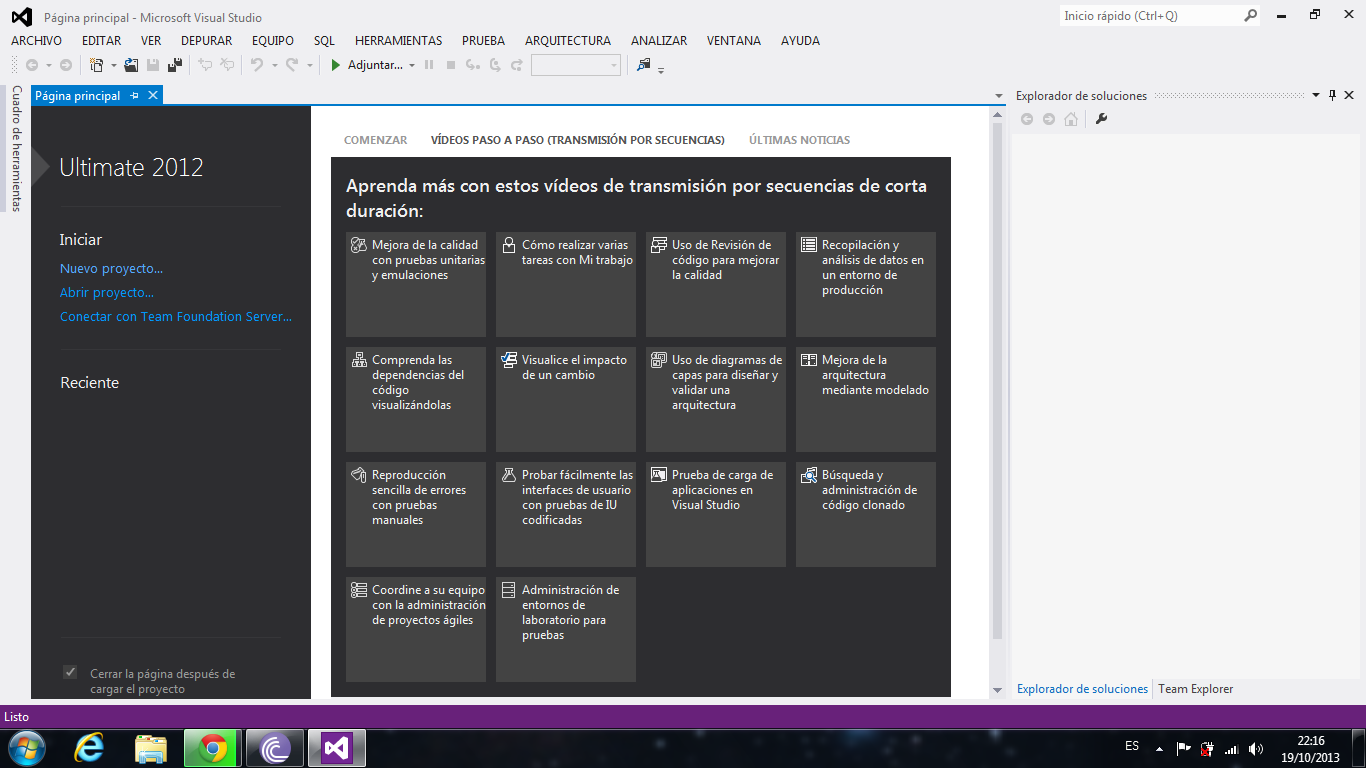1366x768 pixels.
Task: Open the Explorador de soluciones window position dropdown
Action: (1315, 96)
